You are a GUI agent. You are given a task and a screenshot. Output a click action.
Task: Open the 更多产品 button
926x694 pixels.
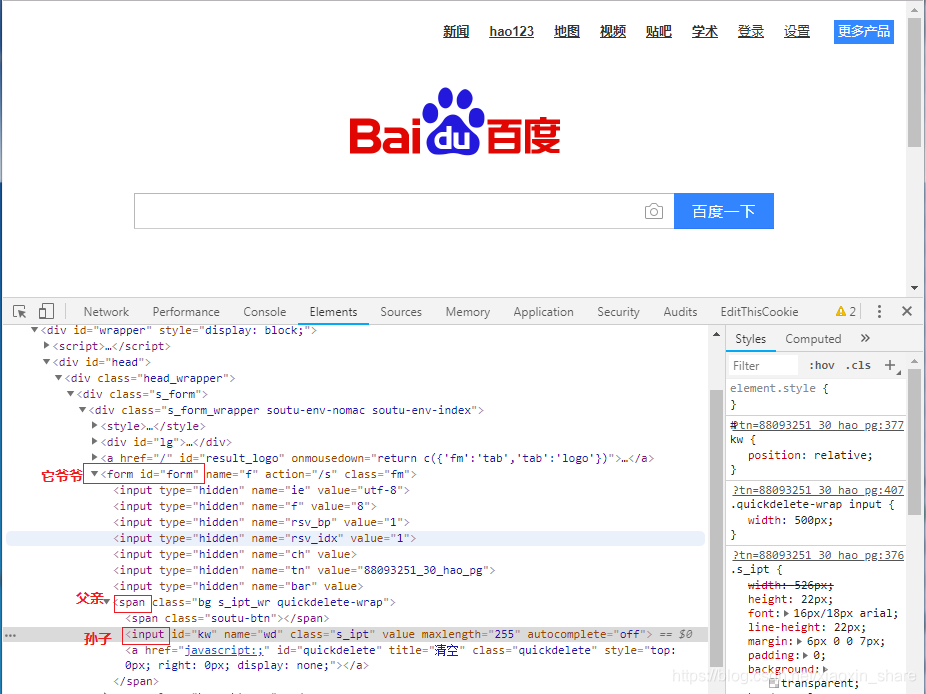863,31
